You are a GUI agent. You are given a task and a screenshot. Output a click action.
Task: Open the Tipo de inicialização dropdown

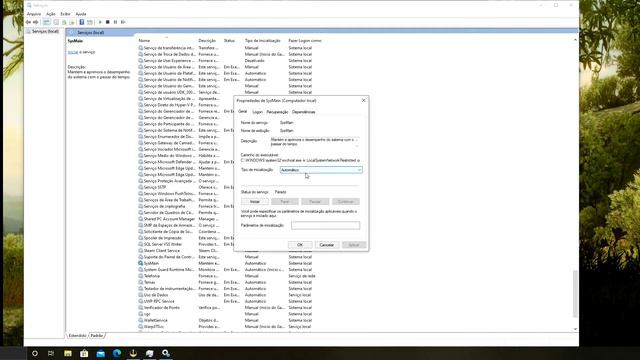click(x=321, y=170)
